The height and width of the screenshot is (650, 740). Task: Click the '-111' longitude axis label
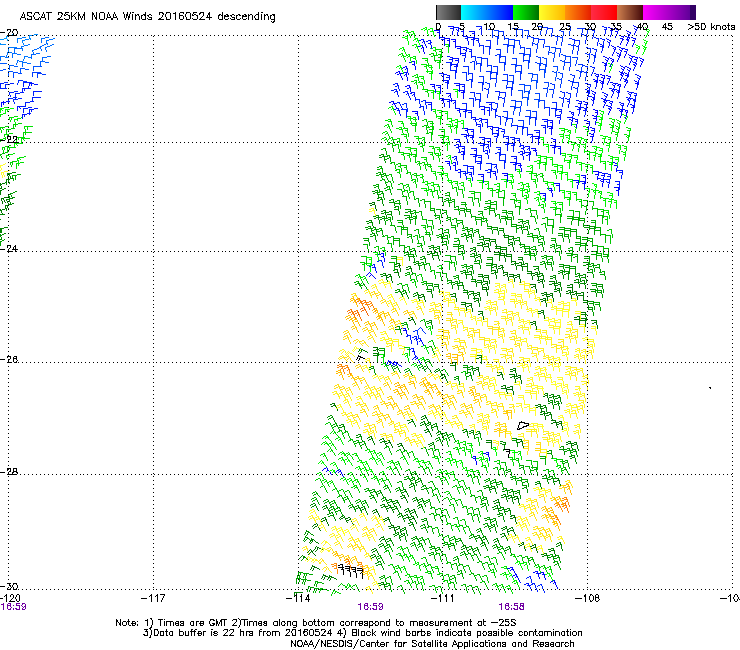[443, 598]
